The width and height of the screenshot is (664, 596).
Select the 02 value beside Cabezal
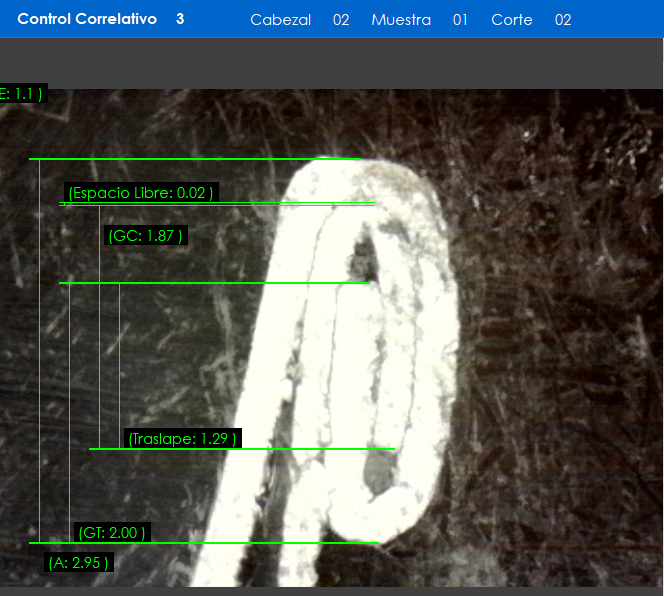(x=341, y=20)
